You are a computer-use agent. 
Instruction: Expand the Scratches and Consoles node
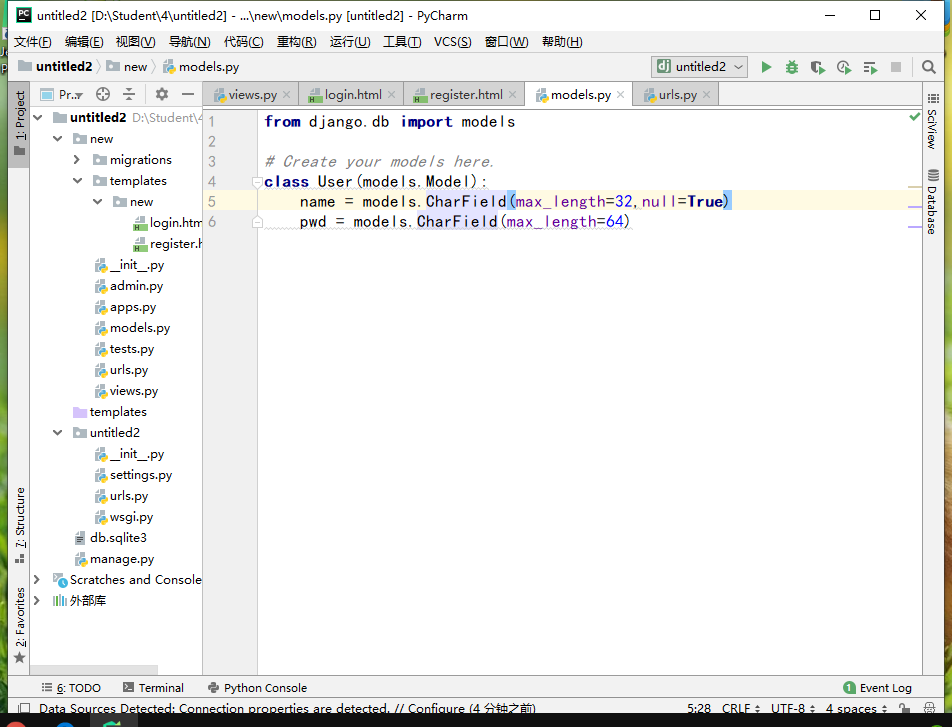pos(37,580)
